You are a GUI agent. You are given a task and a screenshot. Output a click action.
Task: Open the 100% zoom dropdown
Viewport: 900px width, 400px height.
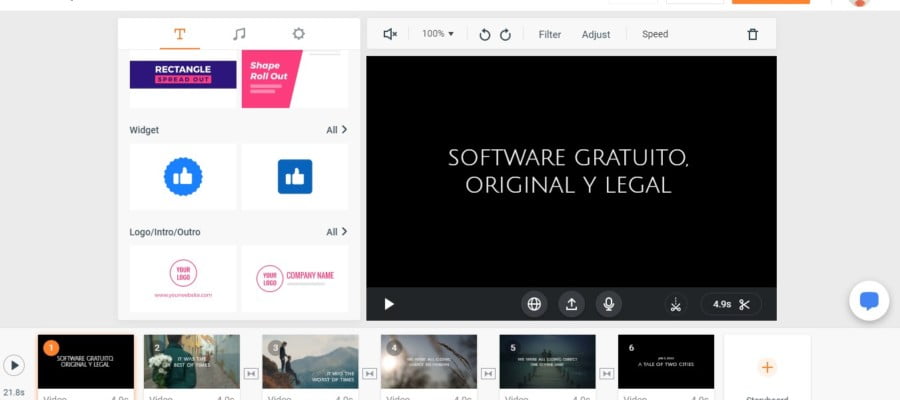click(438, 34)
